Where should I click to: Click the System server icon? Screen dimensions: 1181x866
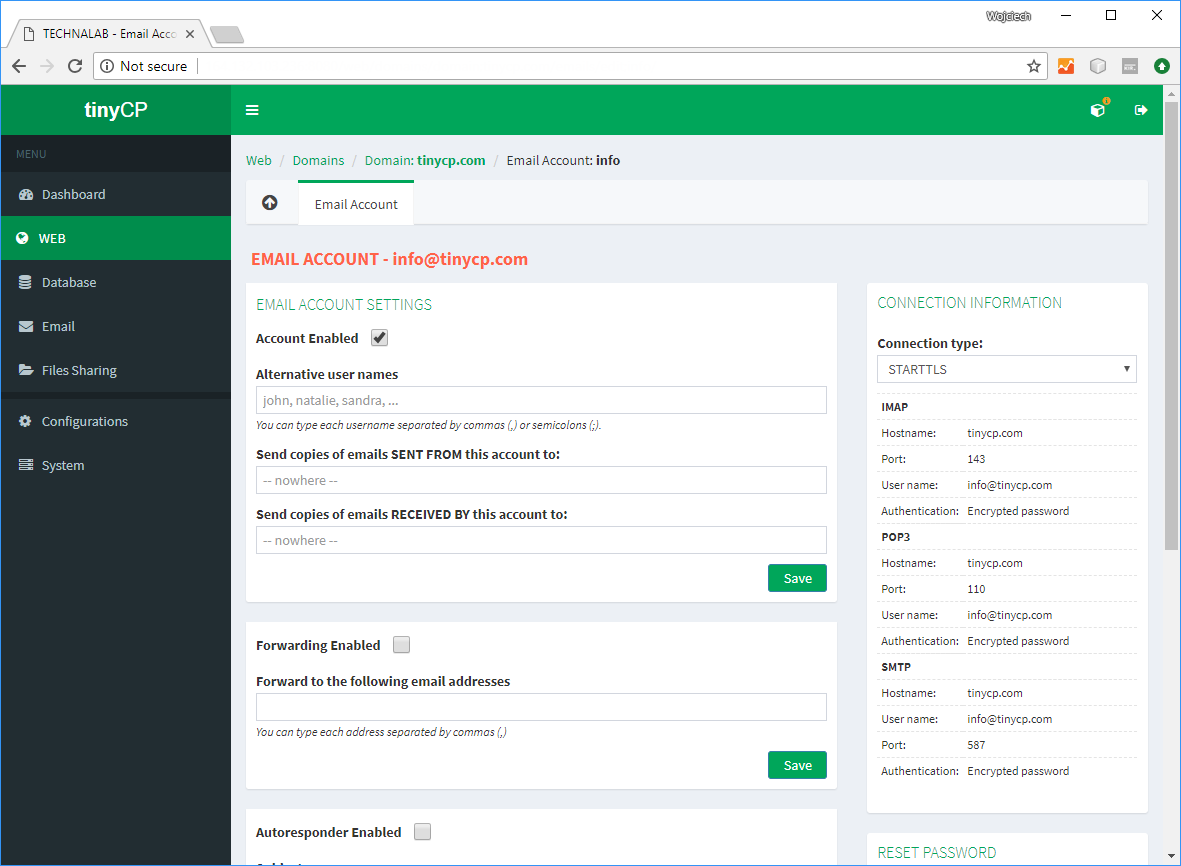[26, 465]
